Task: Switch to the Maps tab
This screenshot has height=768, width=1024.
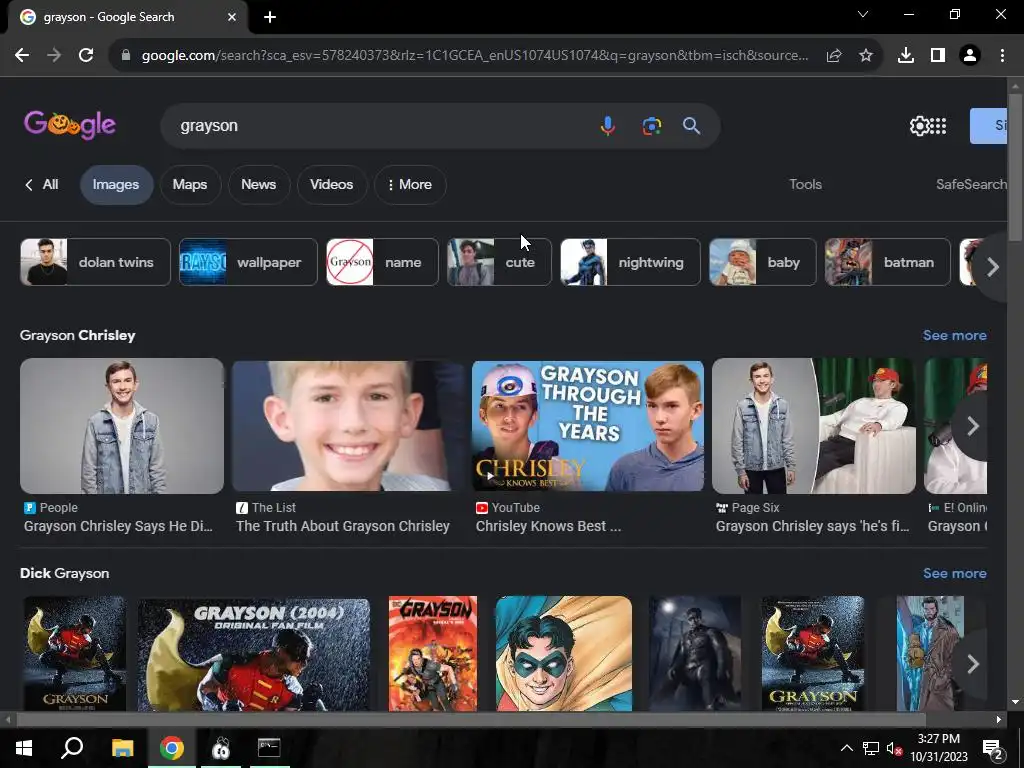Action: click(x=190, y=185)
